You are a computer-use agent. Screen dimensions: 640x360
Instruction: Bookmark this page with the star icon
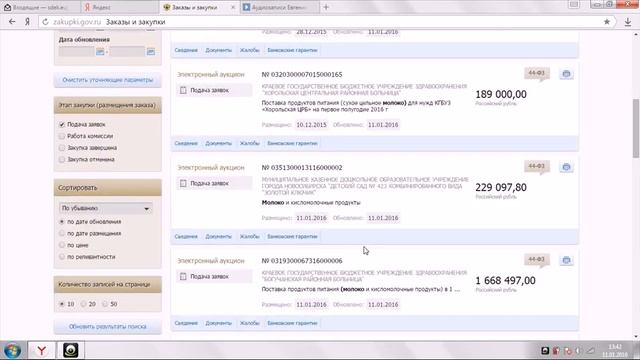(607, 22)
